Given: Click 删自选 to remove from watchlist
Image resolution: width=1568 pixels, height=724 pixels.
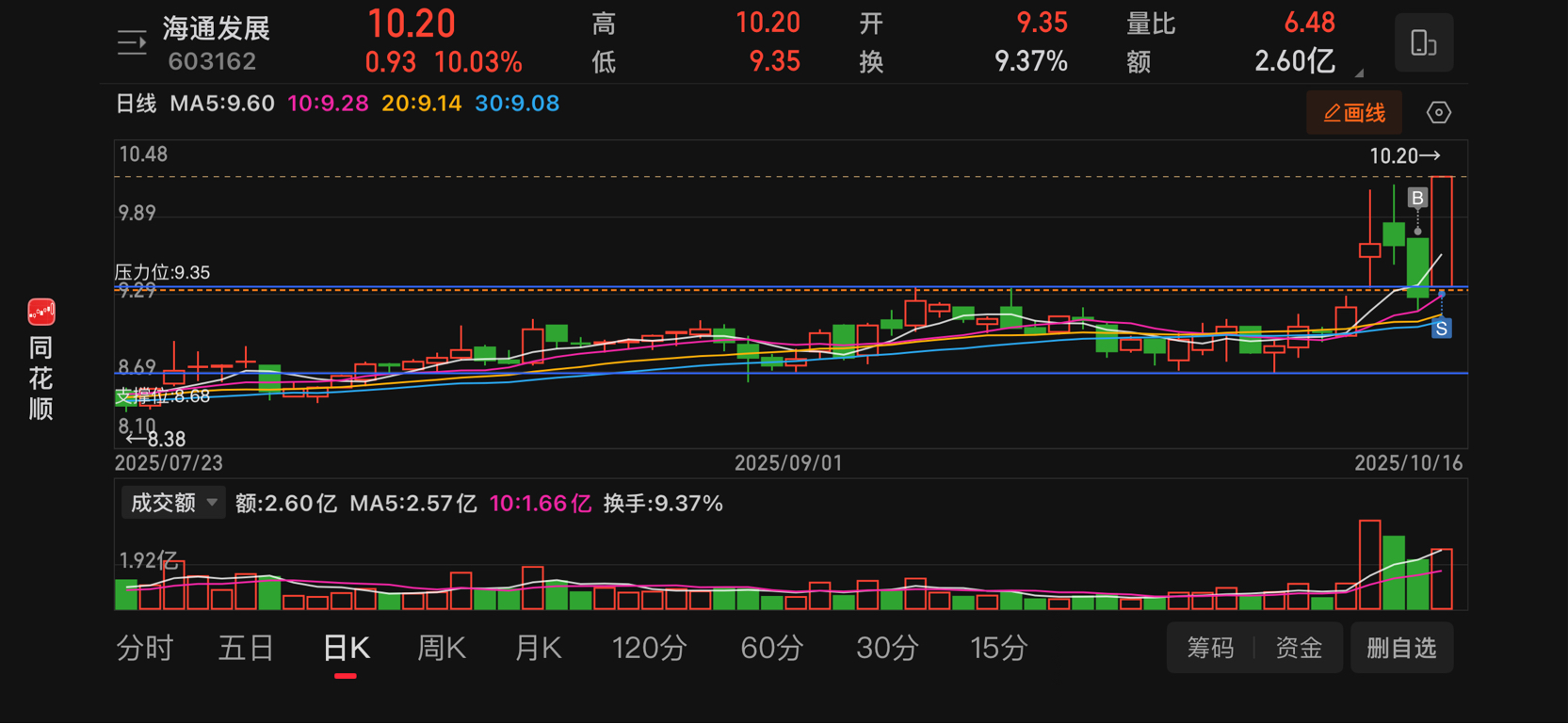Looking at the screenshot, I should pos(1401,648).
